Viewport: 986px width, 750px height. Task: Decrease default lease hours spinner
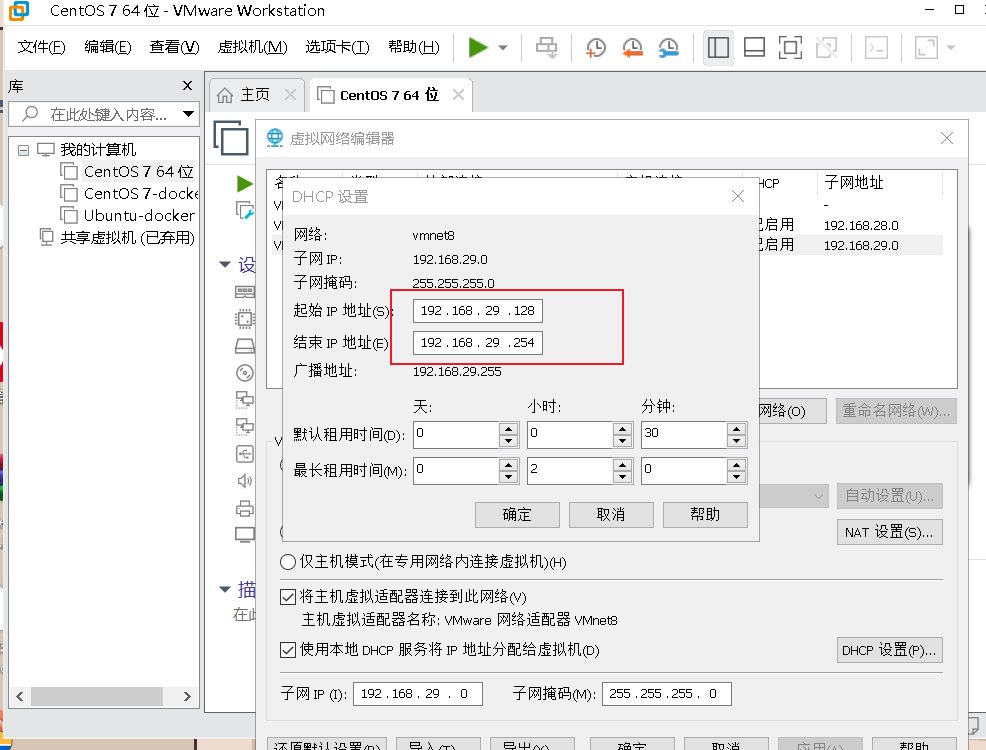[x=623, y=441]
